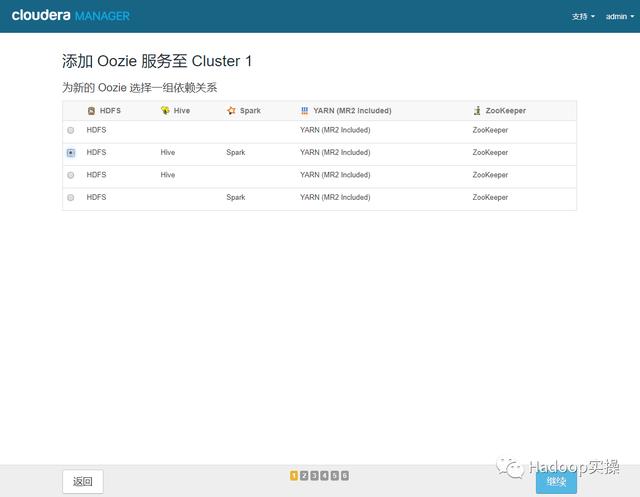The width and height of the screenshot is (640, 497).
Task: Click HDFS column header text
Action: click(x=110, y=111)
